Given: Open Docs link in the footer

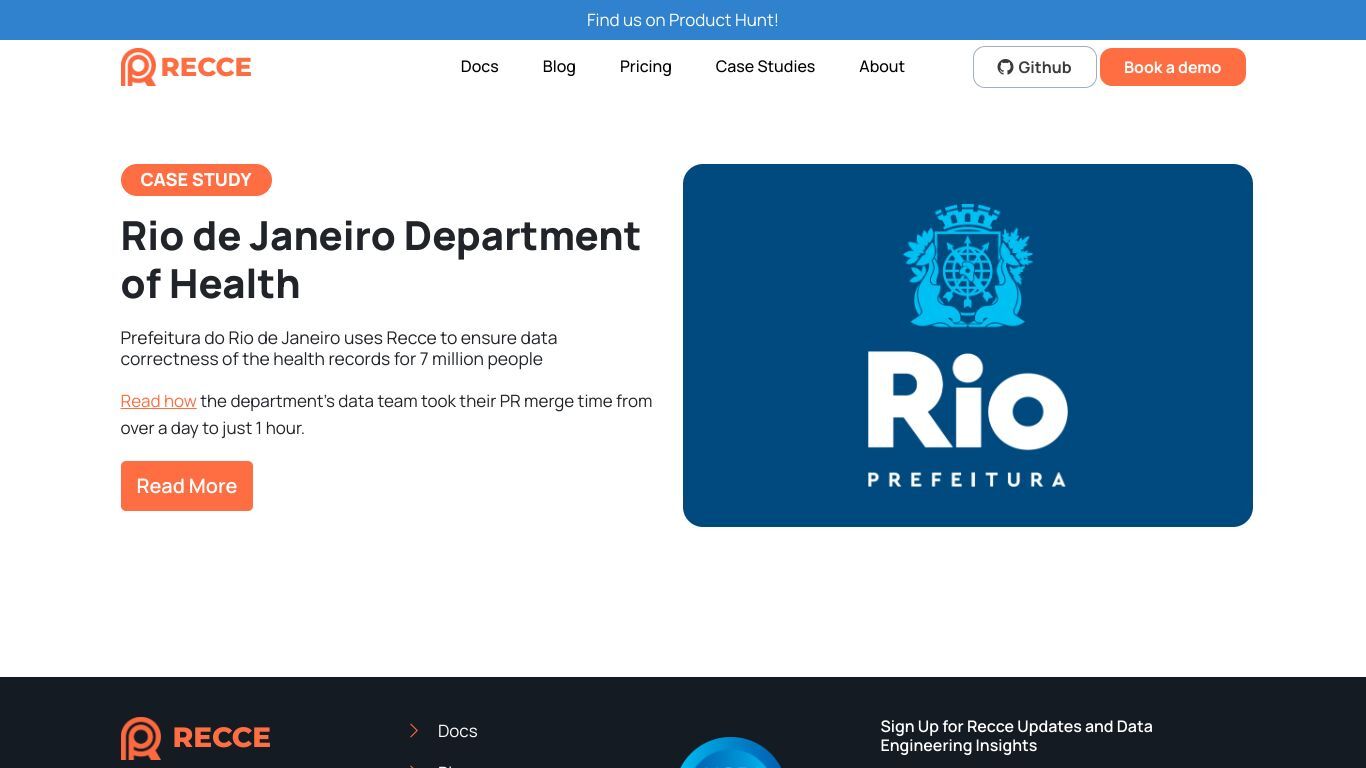Looking at the screenshot, I should tap(457, 731).
